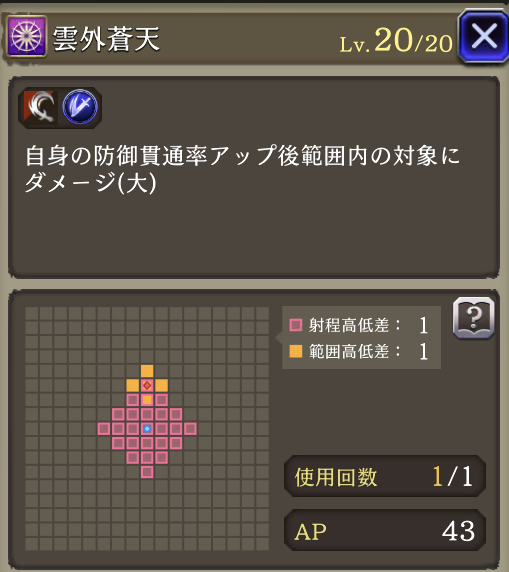Screen dimensions: 509x572
Task: Tap the bottommost pink range cell
Action: click(x=147, y=472)
